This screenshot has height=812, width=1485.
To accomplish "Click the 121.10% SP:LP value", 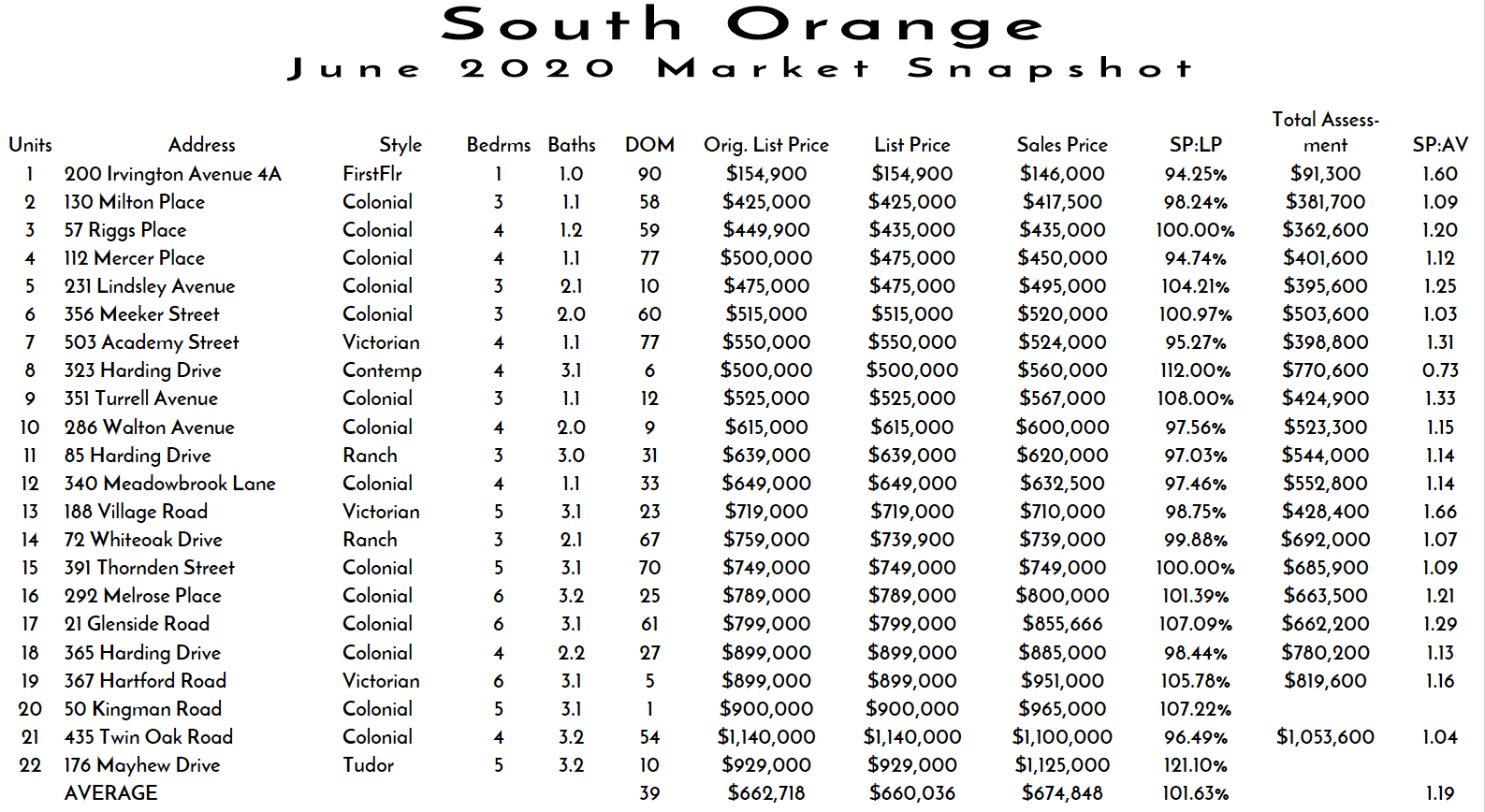I will 1196,765.
